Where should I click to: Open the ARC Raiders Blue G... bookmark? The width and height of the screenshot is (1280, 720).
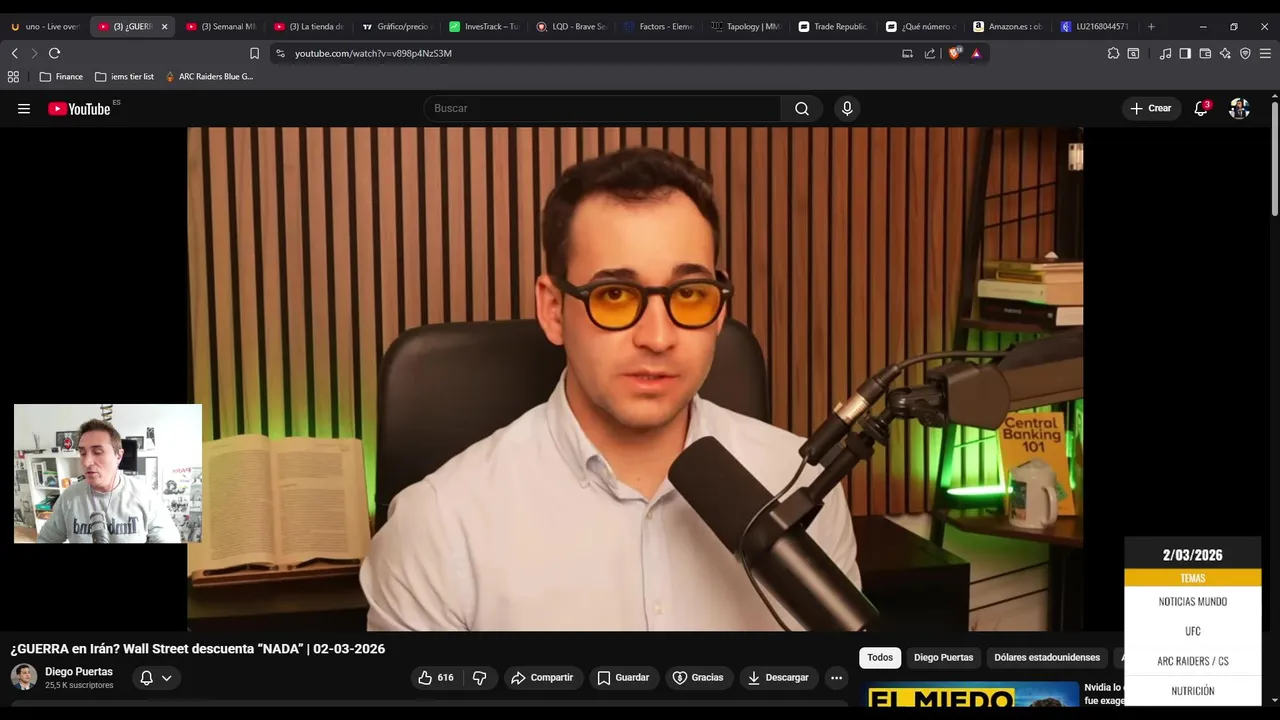(209, 76)
